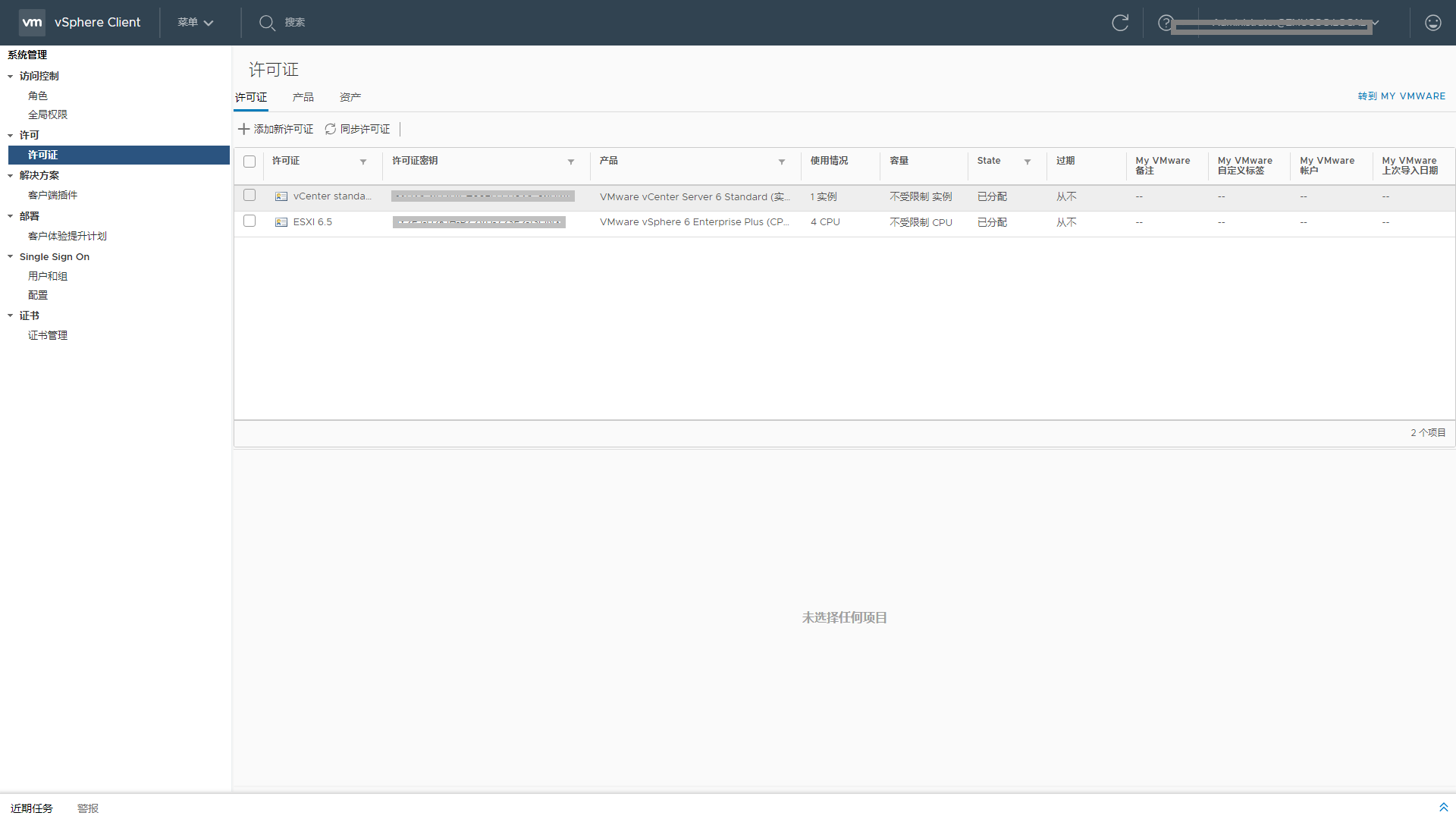The height and width of the screenshot is (819, 1456).
Task: Click into the 搜索 search field
Action: [x=295, y=23]
